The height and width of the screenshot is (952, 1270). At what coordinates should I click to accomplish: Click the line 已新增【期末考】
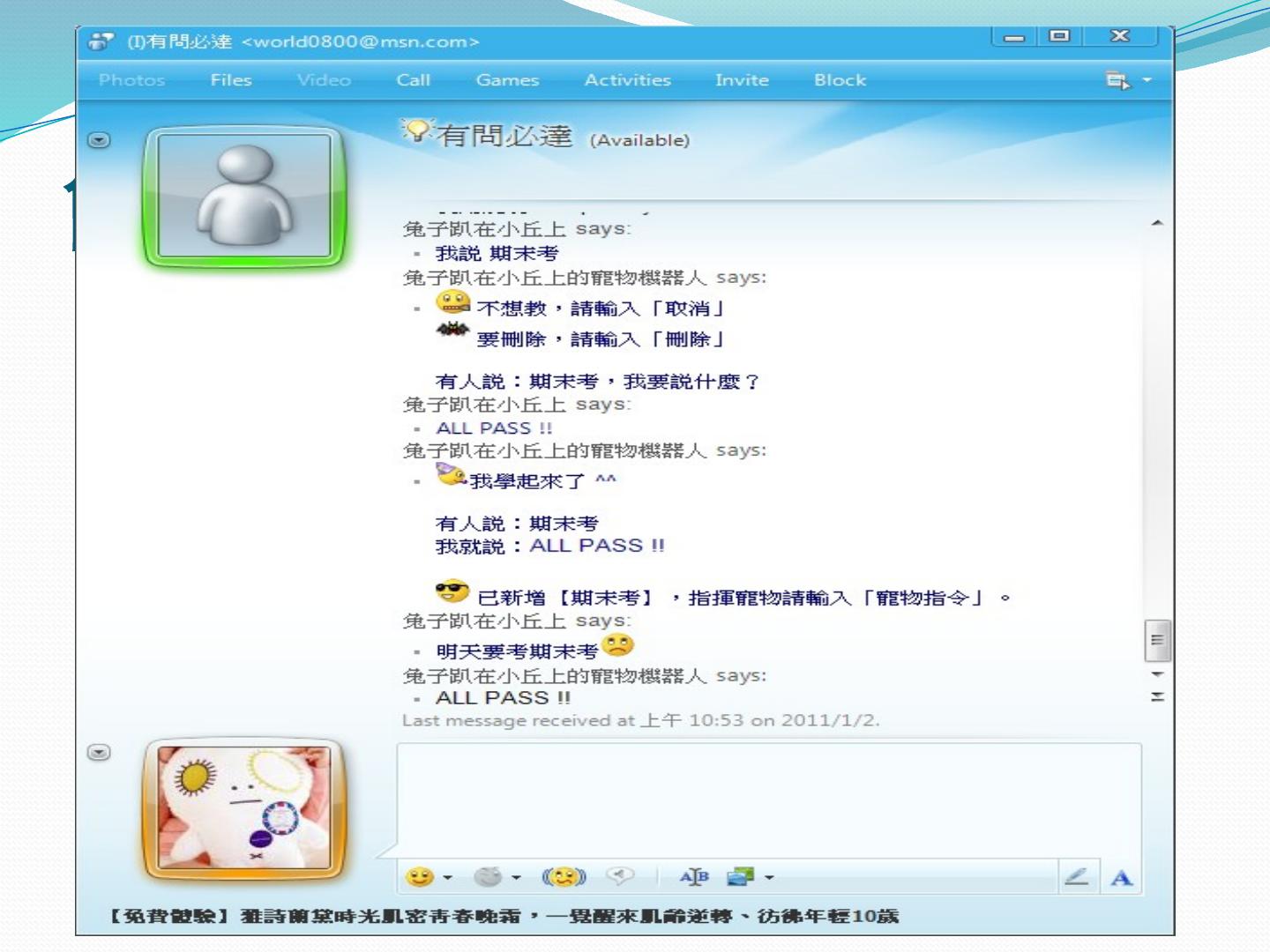point(744,599)
